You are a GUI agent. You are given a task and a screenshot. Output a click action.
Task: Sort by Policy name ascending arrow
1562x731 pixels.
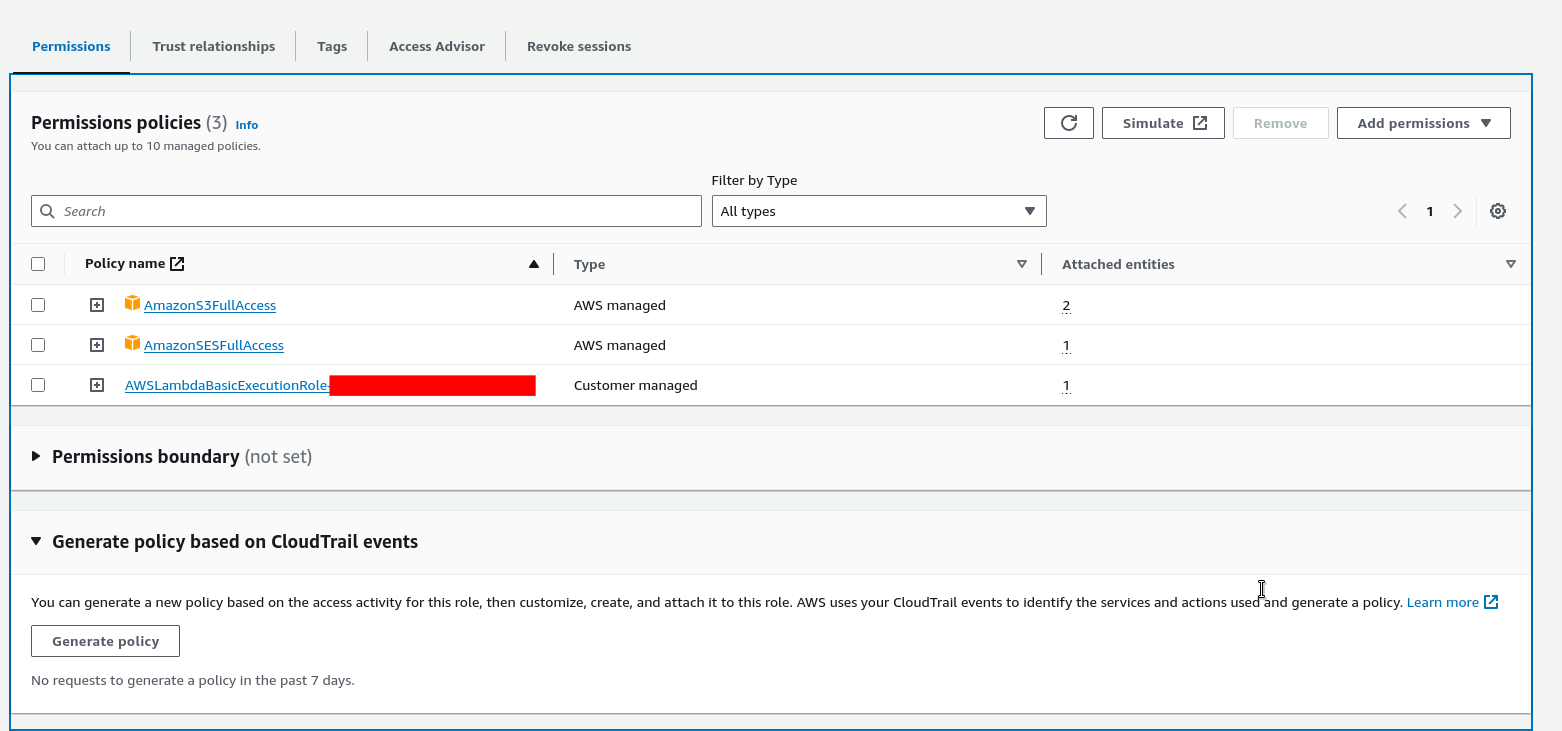[534, 264]
